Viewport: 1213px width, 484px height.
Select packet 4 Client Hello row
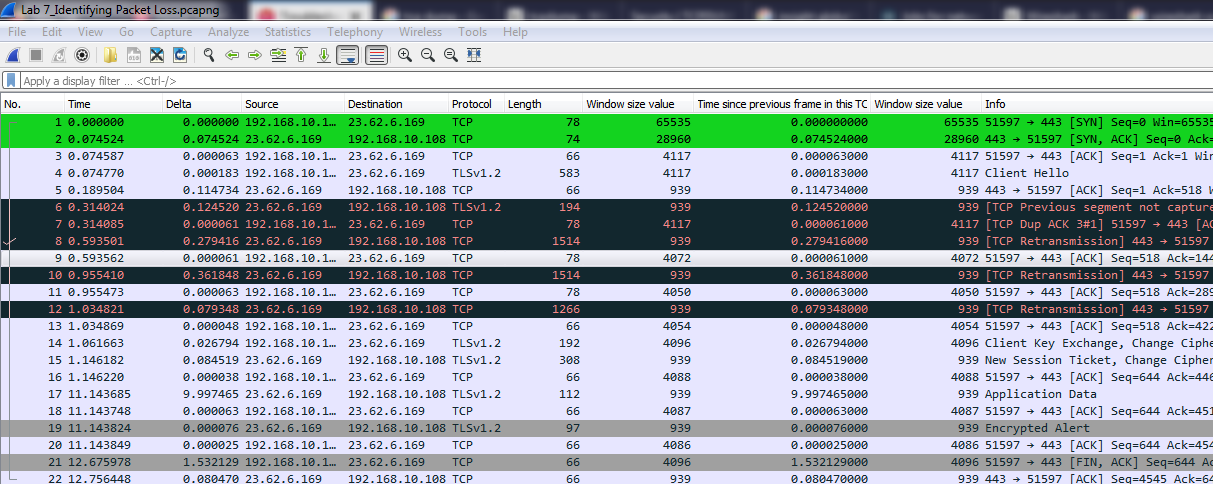[x=606, y=173]
